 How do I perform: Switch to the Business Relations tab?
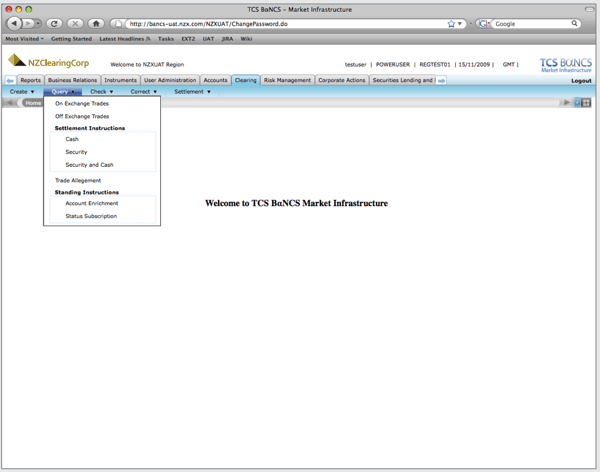pos(72,80)
